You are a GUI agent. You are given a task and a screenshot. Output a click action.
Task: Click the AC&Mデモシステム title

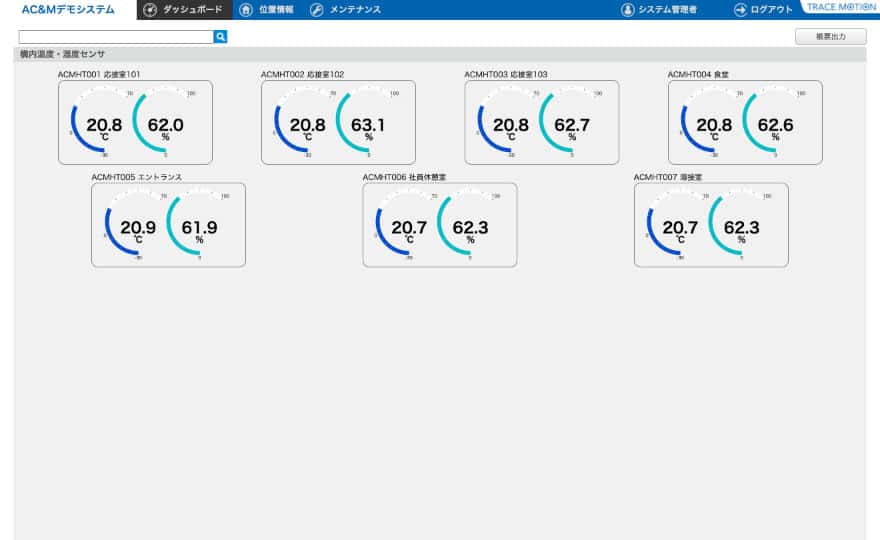pos(68,10)
